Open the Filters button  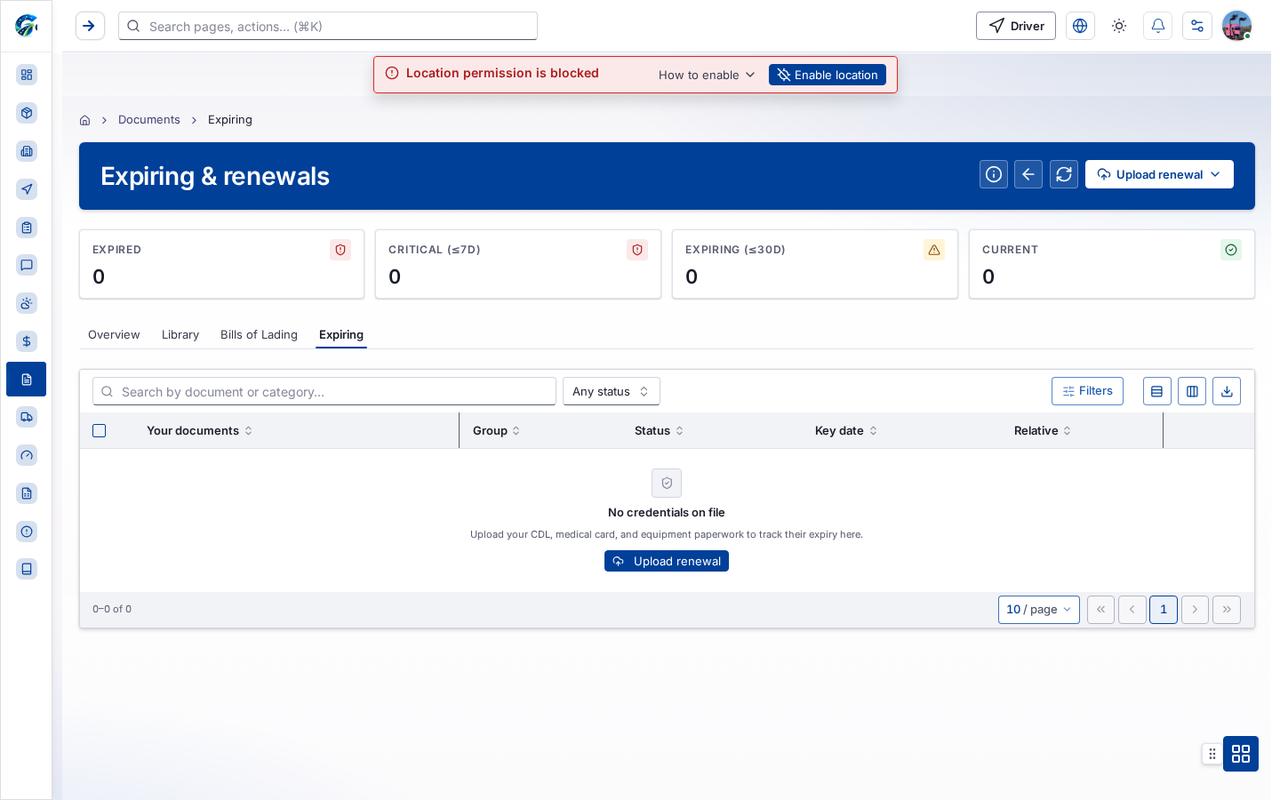pyautogui.click(x=1087, y=391)
